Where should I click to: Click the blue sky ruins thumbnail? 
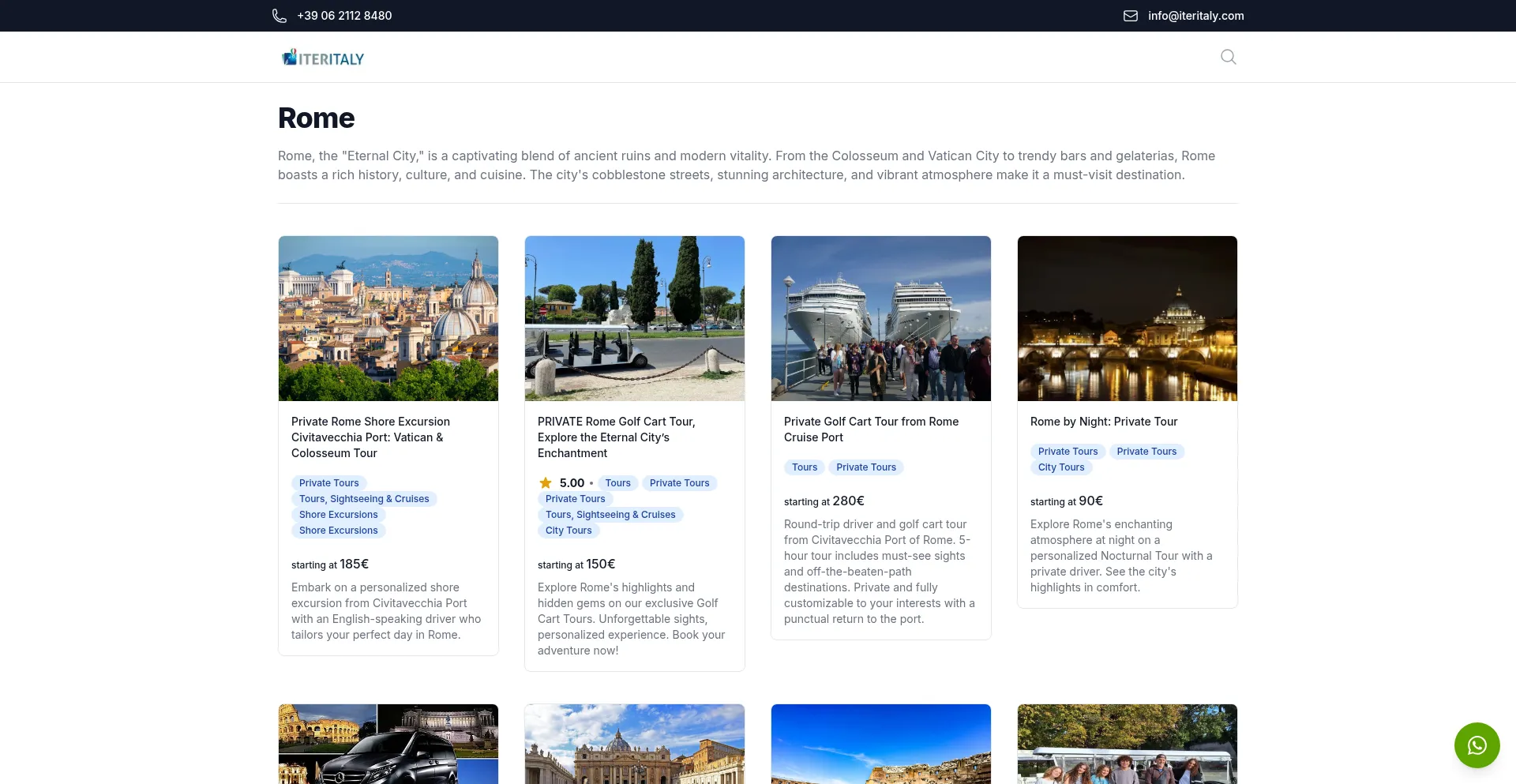881,744
